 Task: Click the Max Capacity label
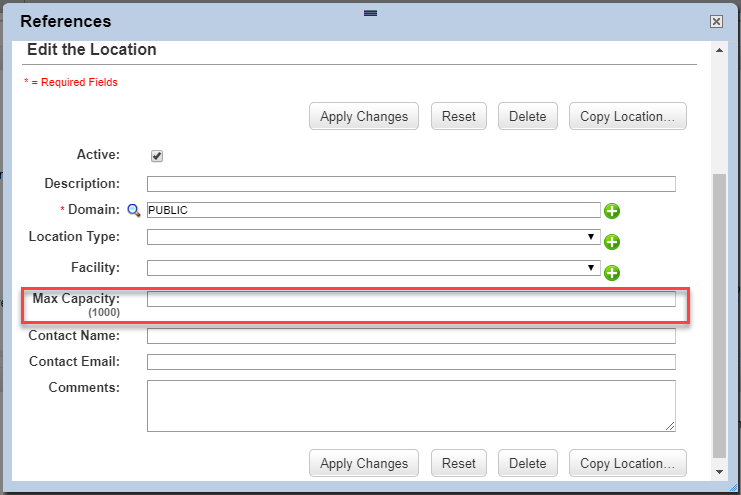click(76, 298)
